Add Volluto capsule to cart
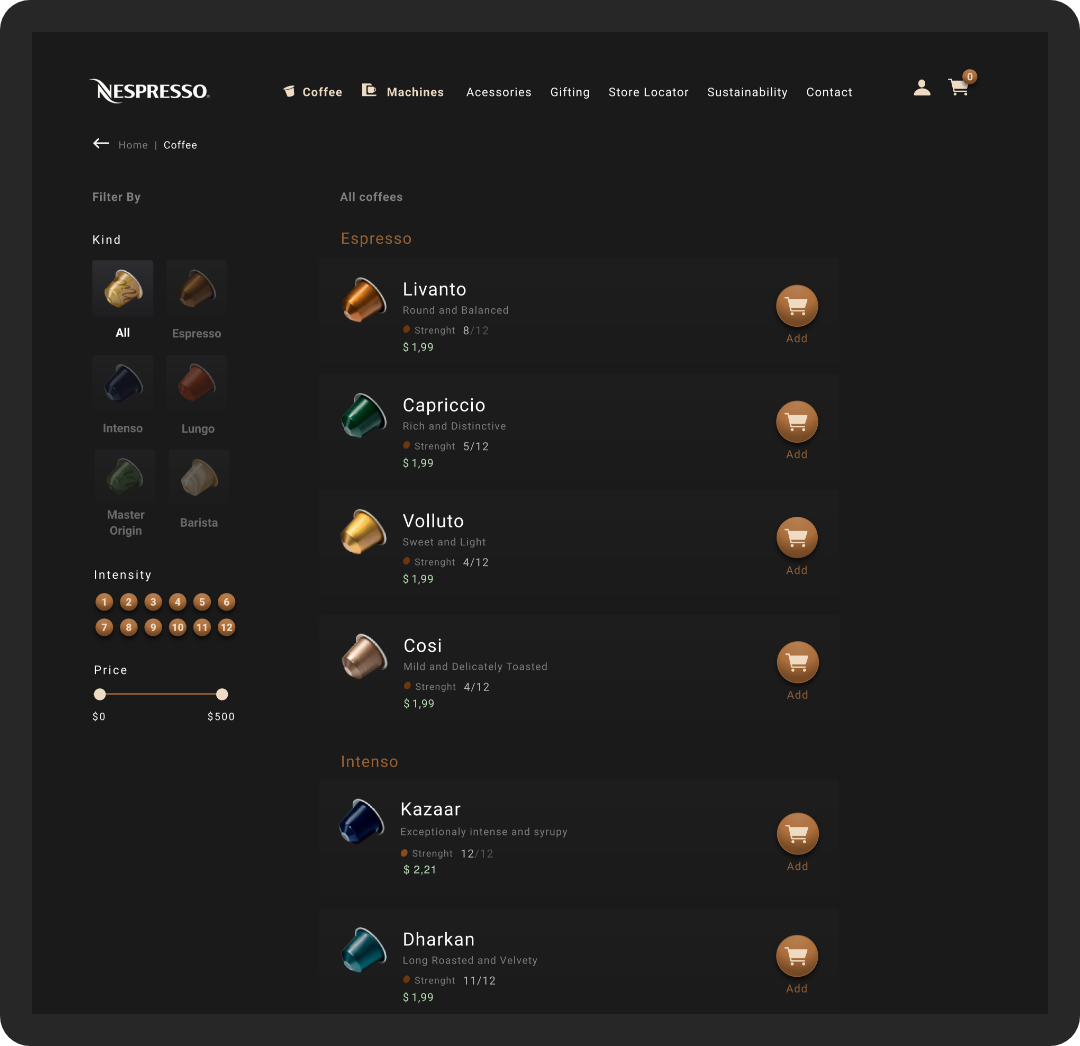The height and width of the screenshot is (1046, 1080). [797, 537]
